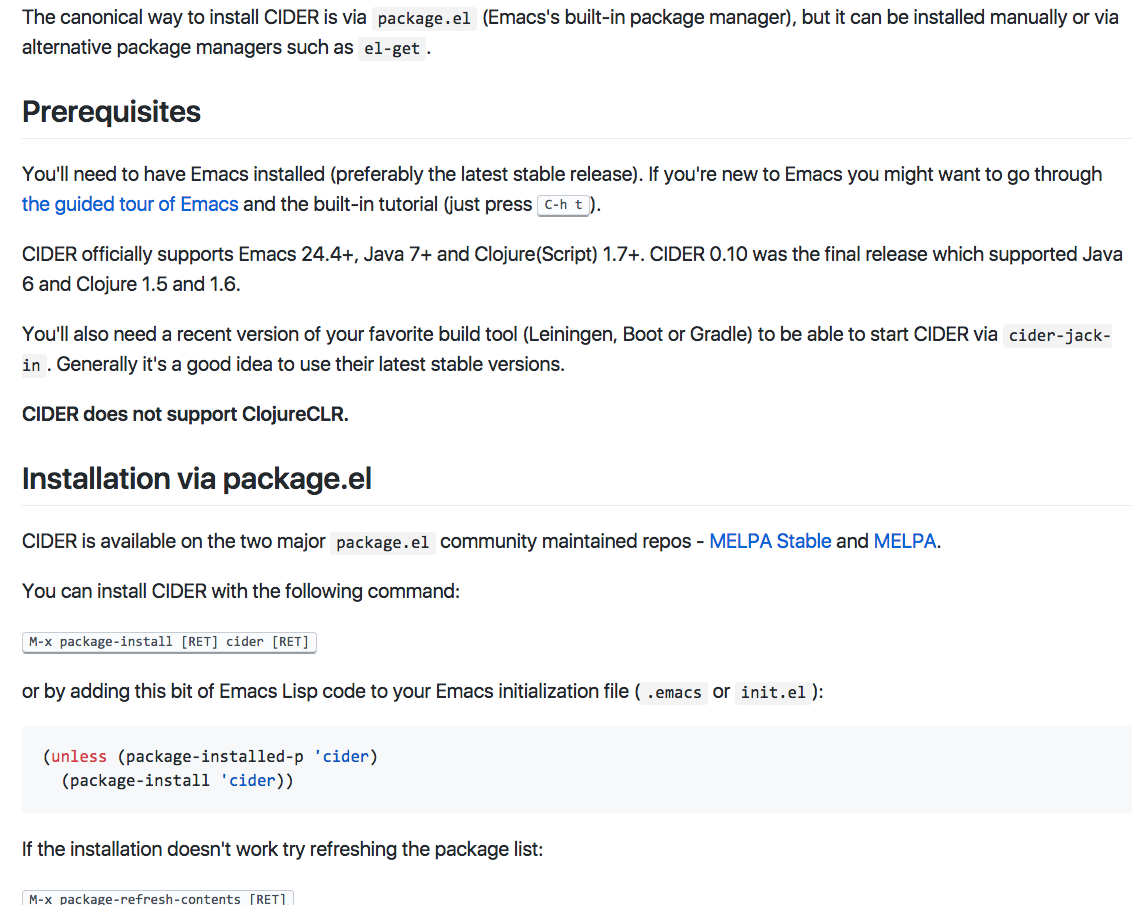Click the cider-jack-in inline code
Viewport: 1144px width, 905px height.
[x=1059, y=335]
